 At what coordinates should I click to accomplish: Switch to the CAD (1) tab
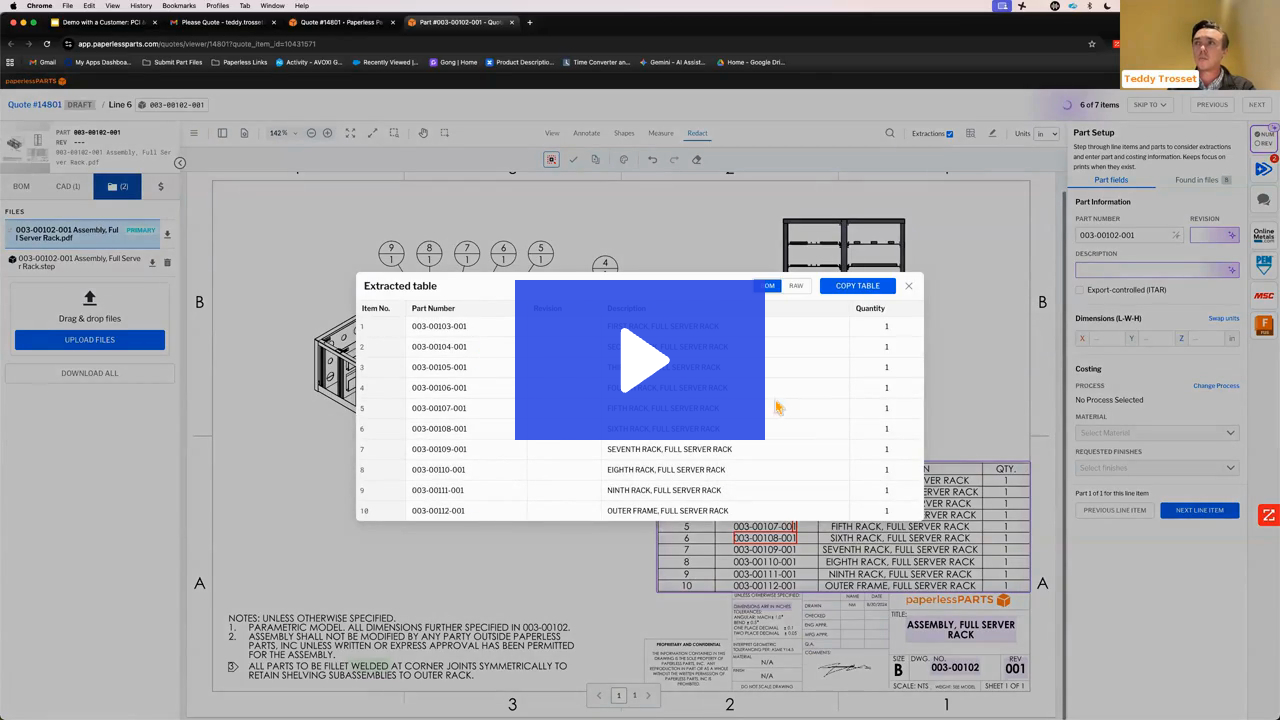(68, 186)
